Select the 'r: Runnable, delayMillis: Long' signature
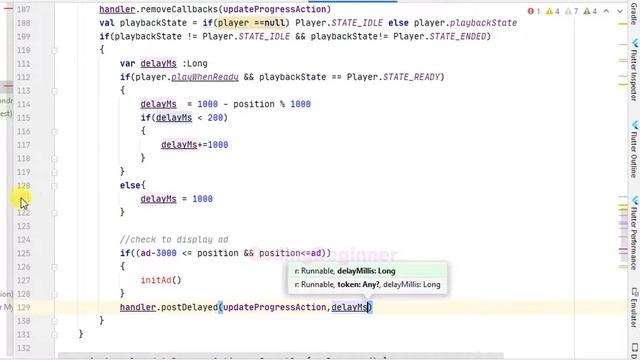640x360 pixels. 367,271
